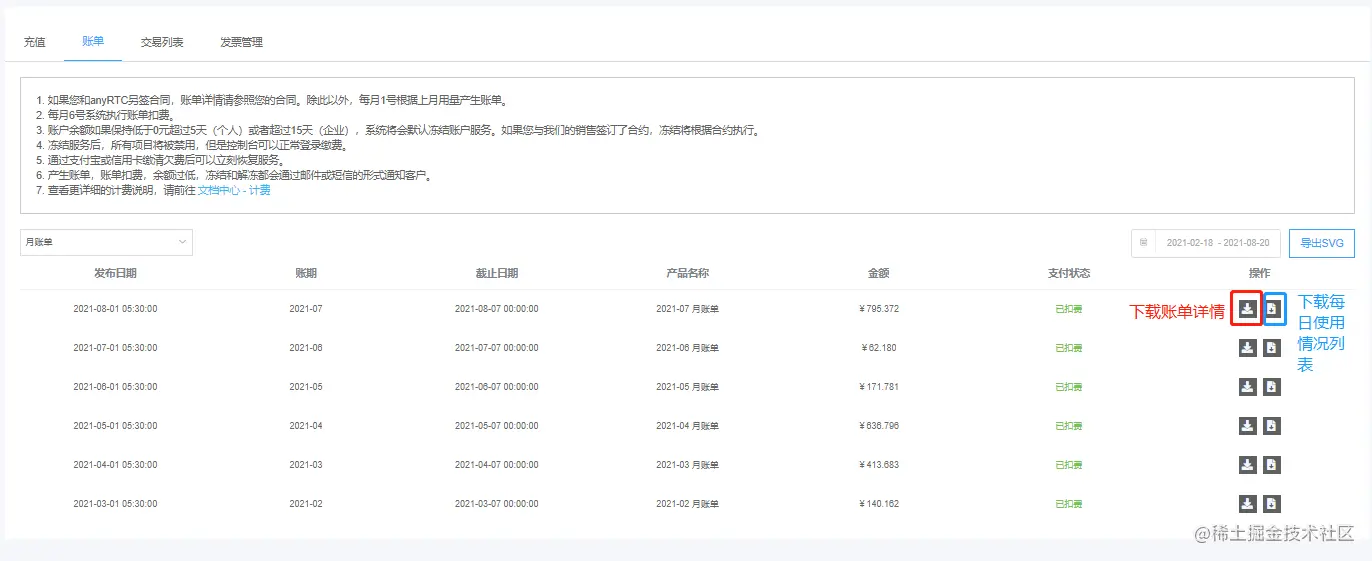This screenshot has height=561, width=1372.
Task: Click due date 2021-06-07 00:00:00
Action: click(x=497, y=387)
